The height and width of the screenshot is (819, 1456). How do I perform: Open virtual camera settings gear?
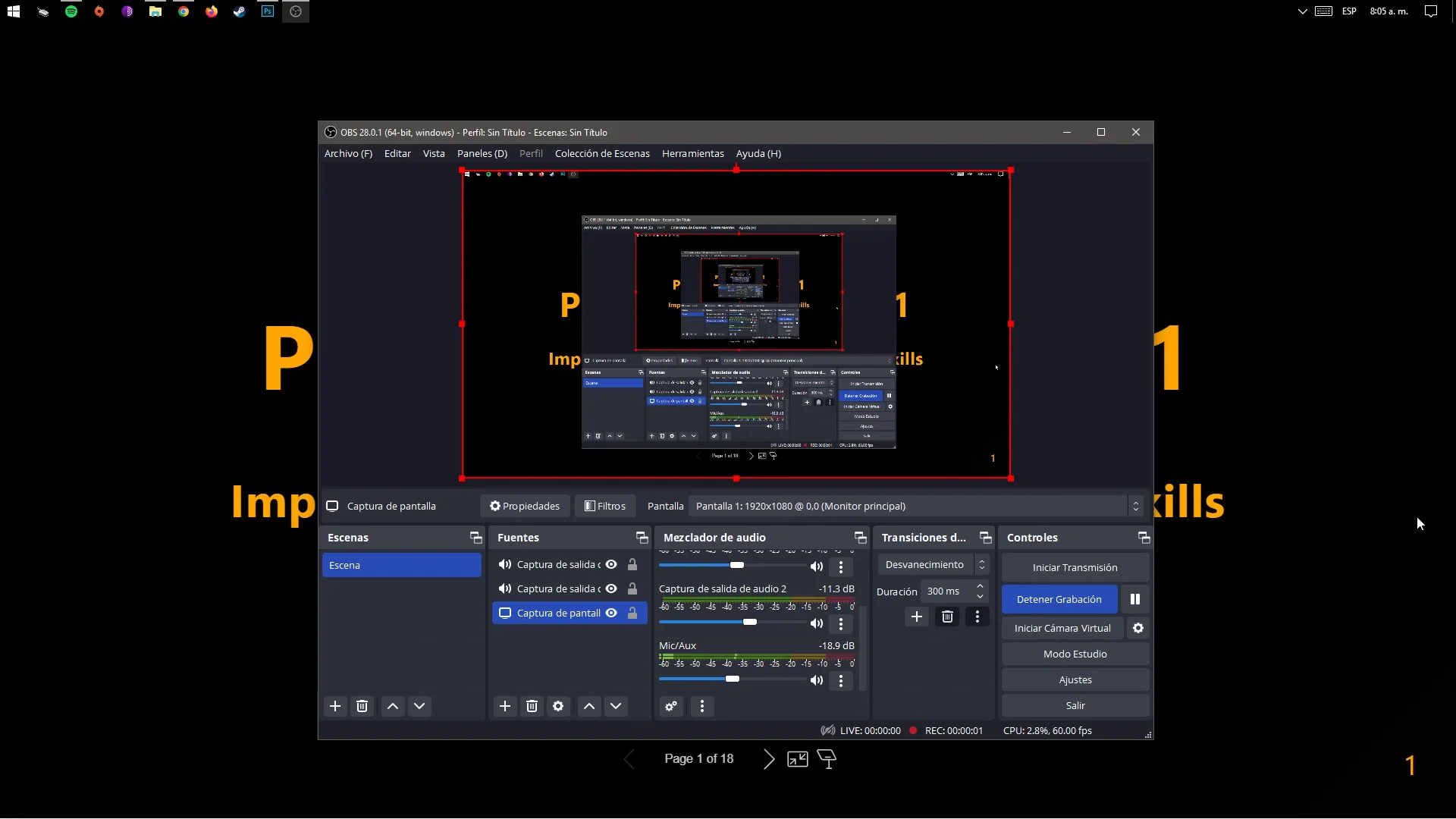point(1137,628)
